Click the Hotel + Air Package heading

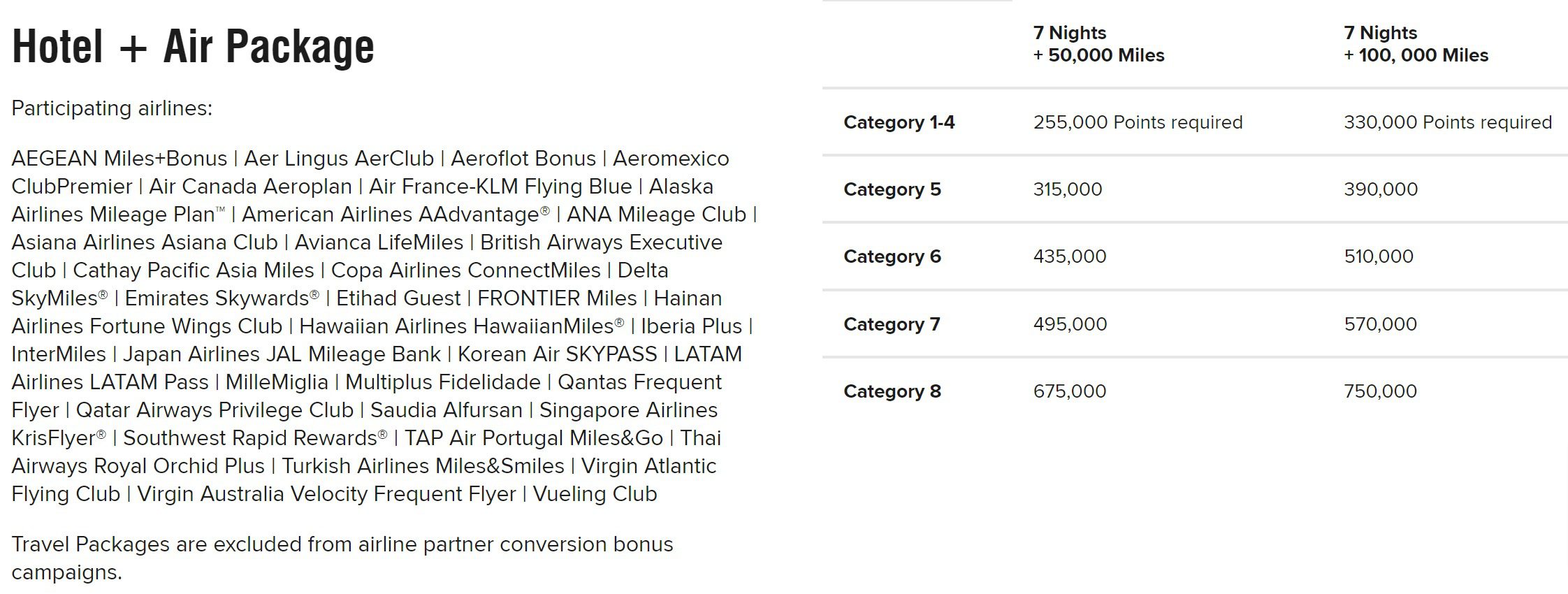[x=193, y=46]
